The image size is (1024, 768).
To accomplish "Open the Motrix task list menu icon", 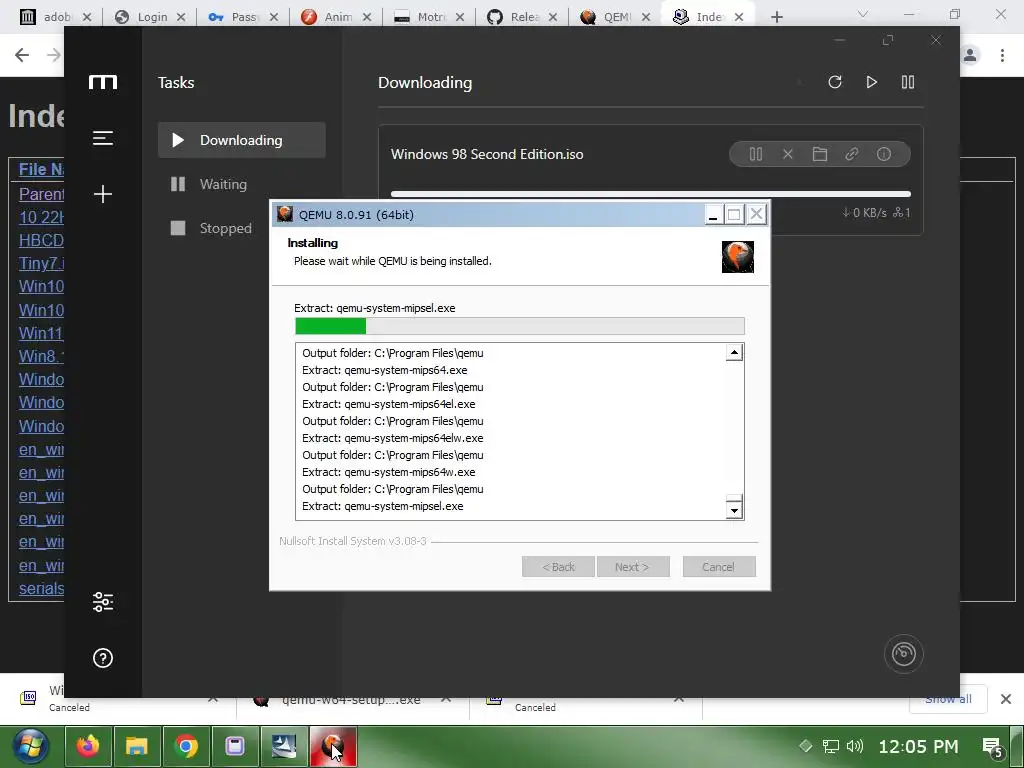I will click(103, 138).
